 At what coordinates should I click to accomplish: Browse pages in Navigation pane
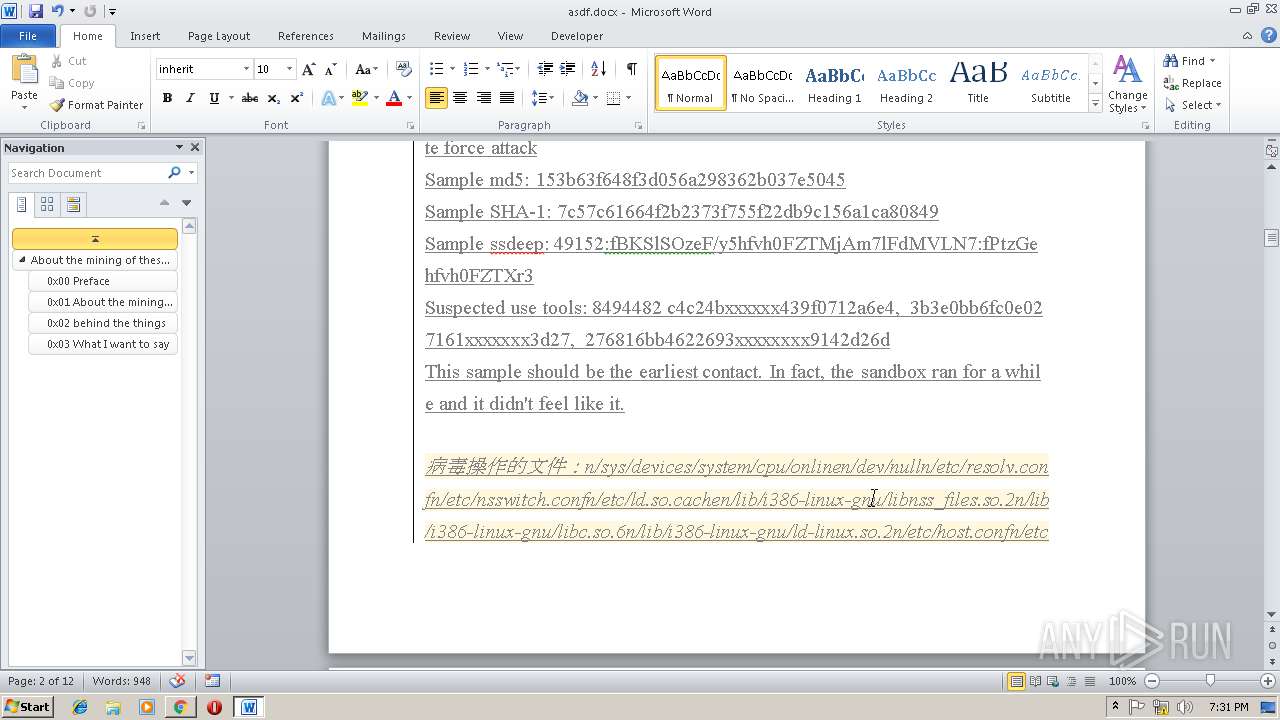click(x=47, y=204)
